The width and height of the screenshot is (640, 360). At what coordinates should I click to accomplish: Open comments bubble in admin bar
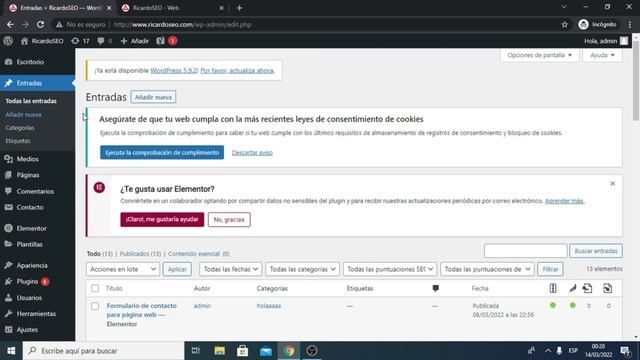point(104,41)
